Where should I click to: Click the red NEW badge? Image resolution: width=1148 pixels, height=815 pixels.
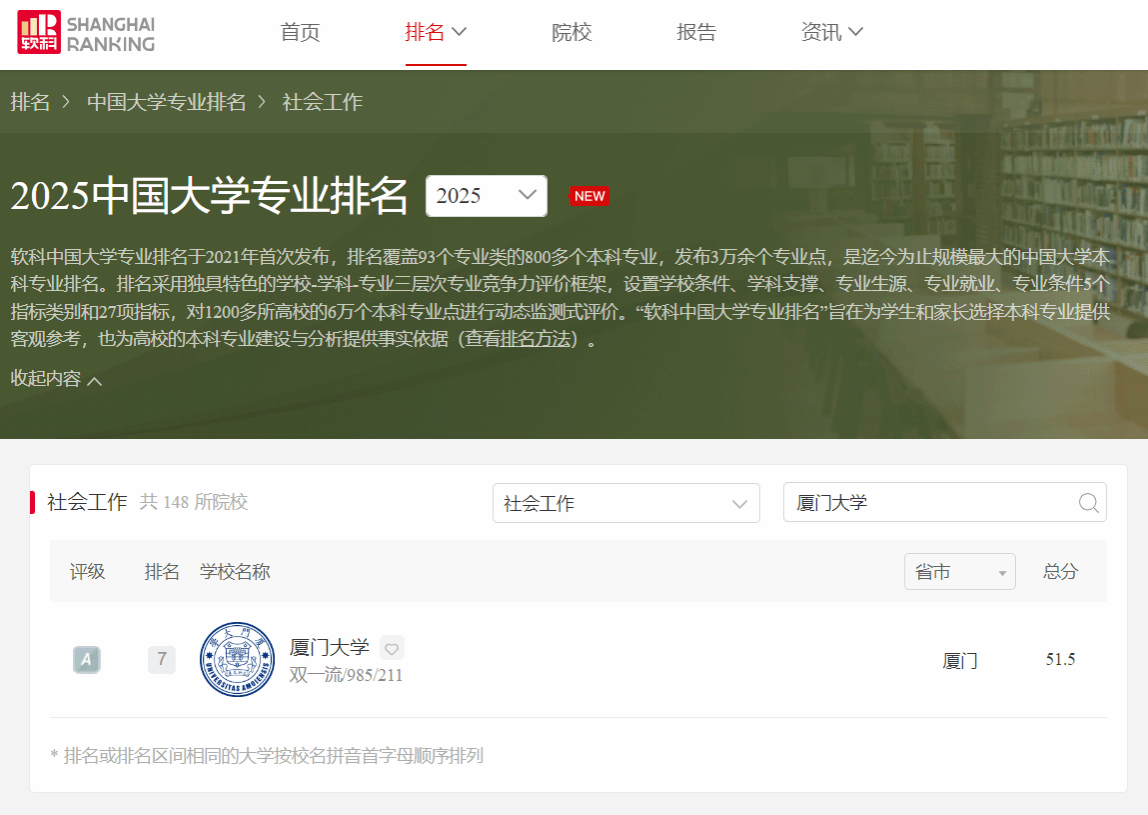click(589, 196)
